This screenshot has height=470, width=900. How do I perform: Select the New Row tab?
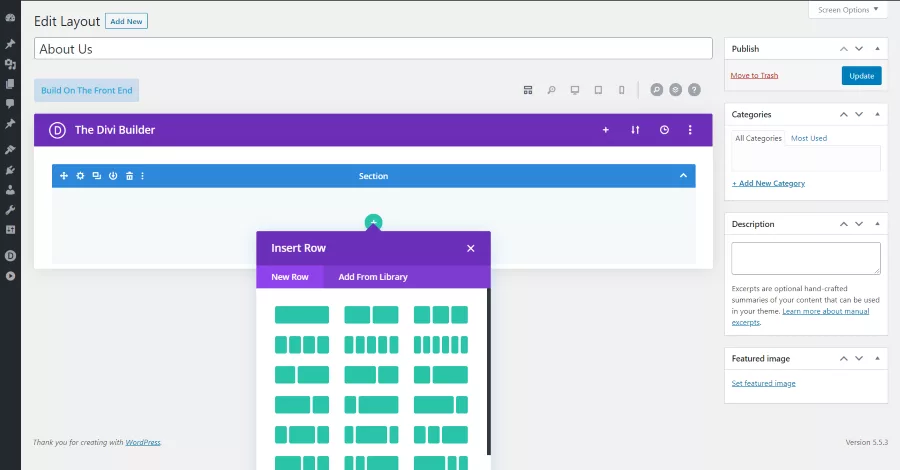click(x=290, y=277)
